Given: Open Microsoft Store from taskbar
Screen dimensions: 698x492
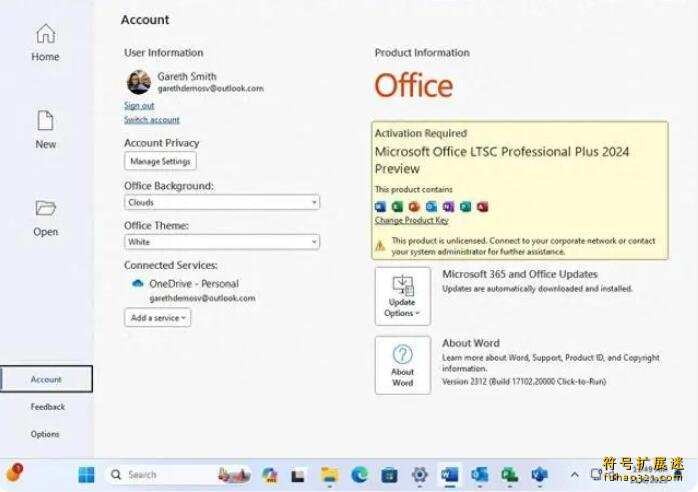Looking at the screenshot, I should click(x=389, y=475).
